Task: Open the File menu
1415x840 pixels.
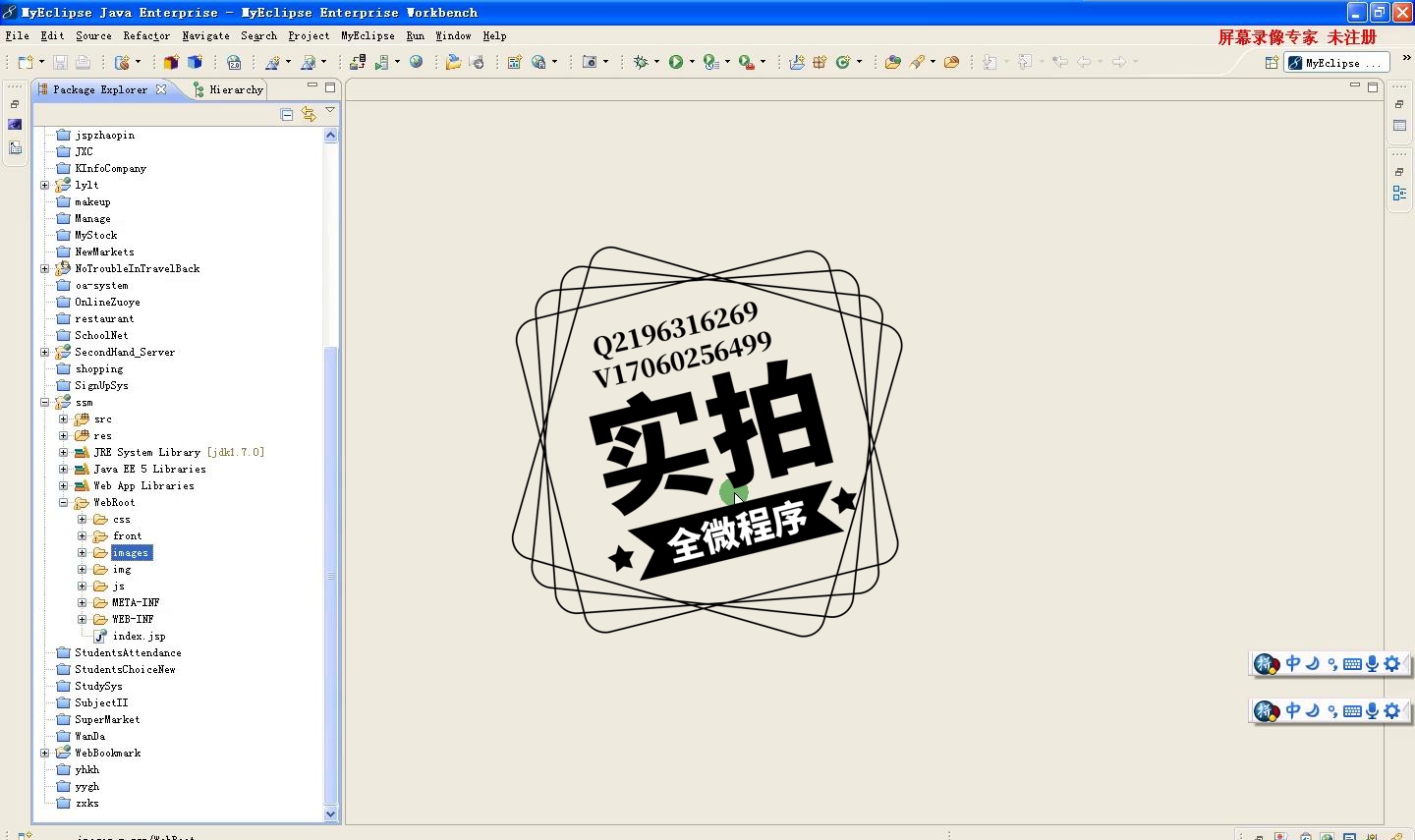Action: (x=18, y=35)
